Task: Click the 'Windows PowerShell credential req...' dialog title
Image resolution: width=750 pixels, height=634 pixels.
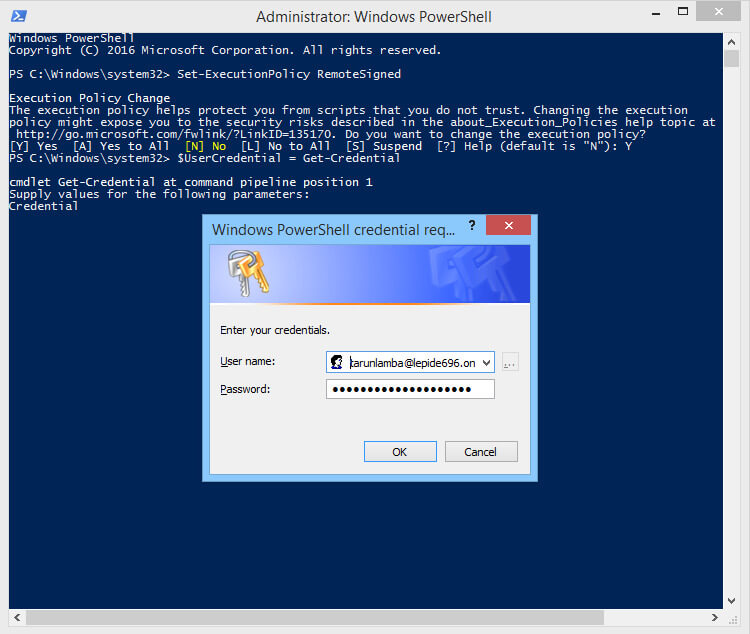Action: coord(333,230)
